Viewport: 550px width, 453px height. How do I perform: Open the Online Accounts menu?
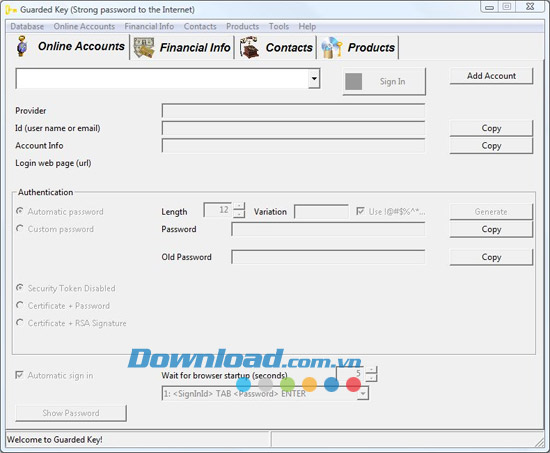(84, 26)
